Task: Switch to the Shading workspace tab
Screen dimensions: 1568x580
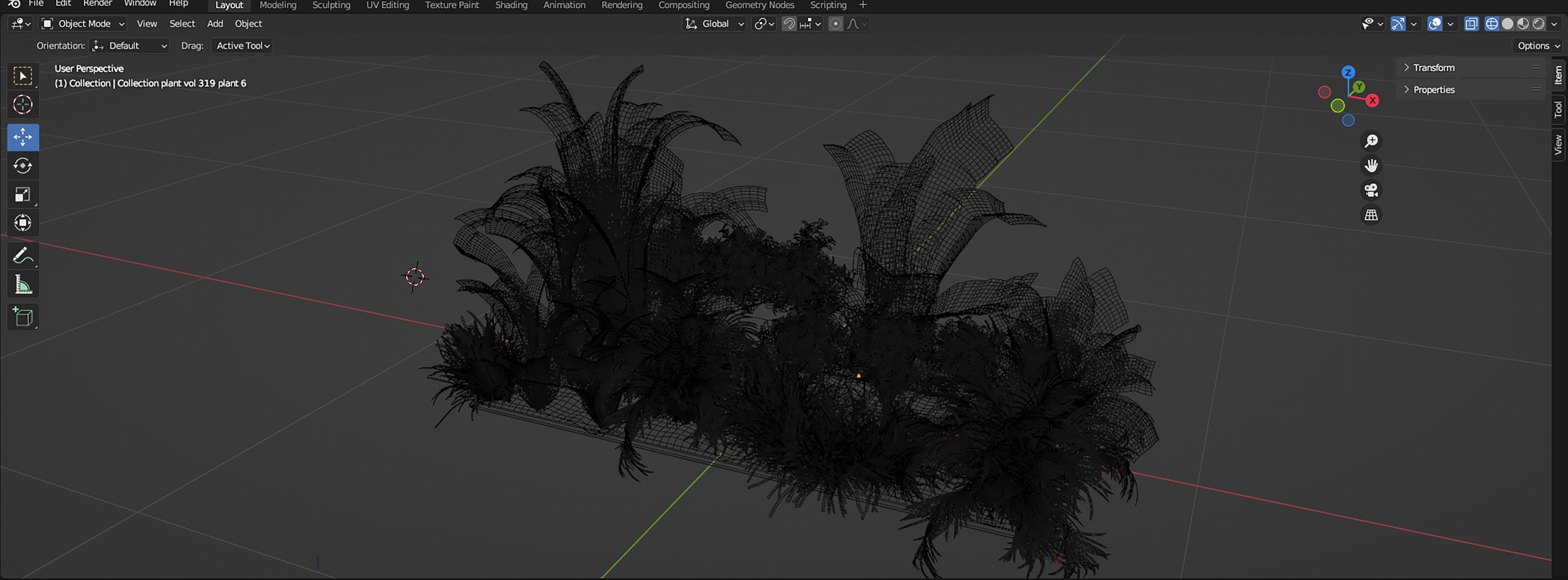Action: coord(511,5)
